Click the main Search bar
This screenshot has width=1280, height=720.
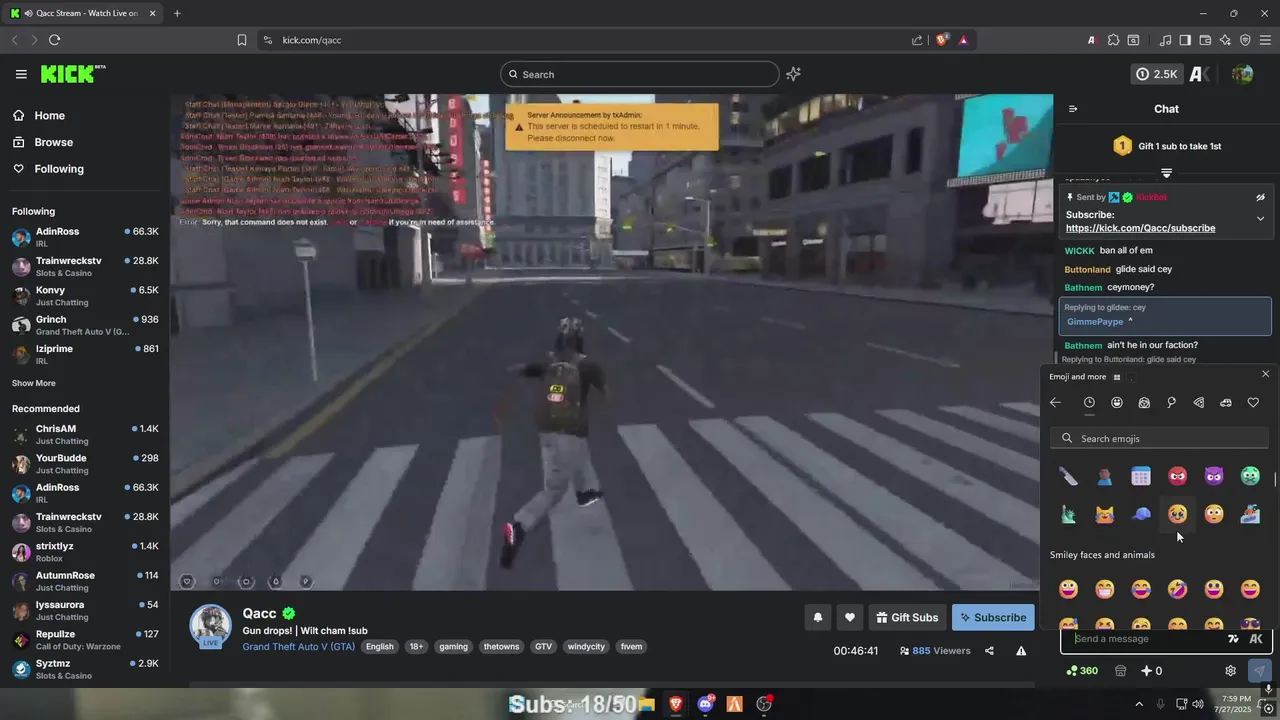[x=640, y=74]
